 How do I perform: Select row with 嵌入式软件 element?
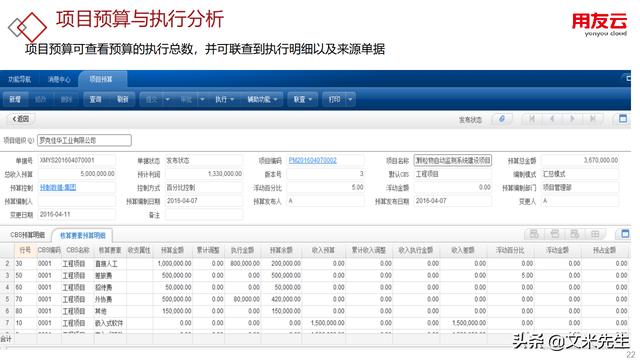pos(314,323)
